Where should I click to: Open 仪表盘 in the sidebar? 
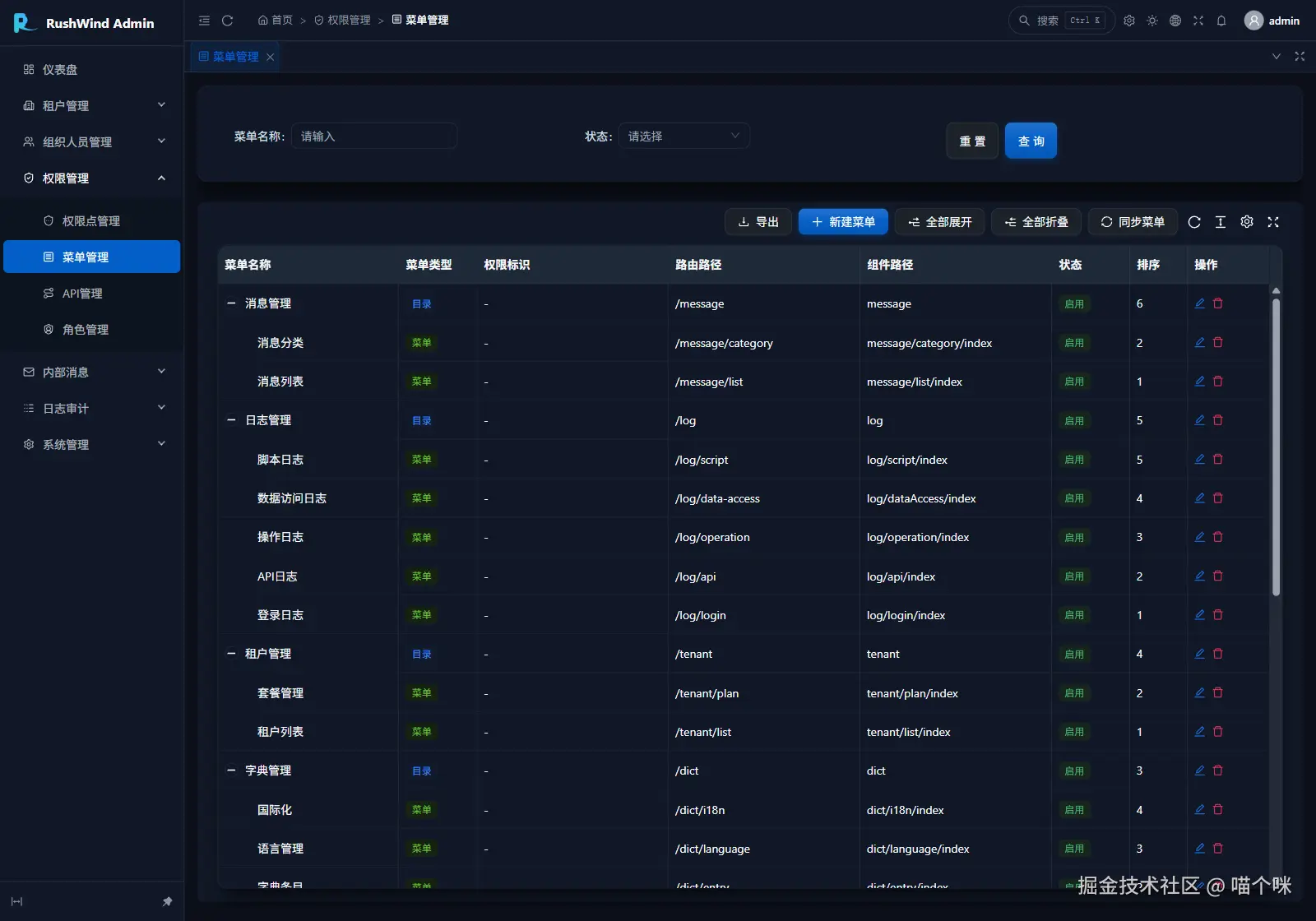tap(92, 69)
